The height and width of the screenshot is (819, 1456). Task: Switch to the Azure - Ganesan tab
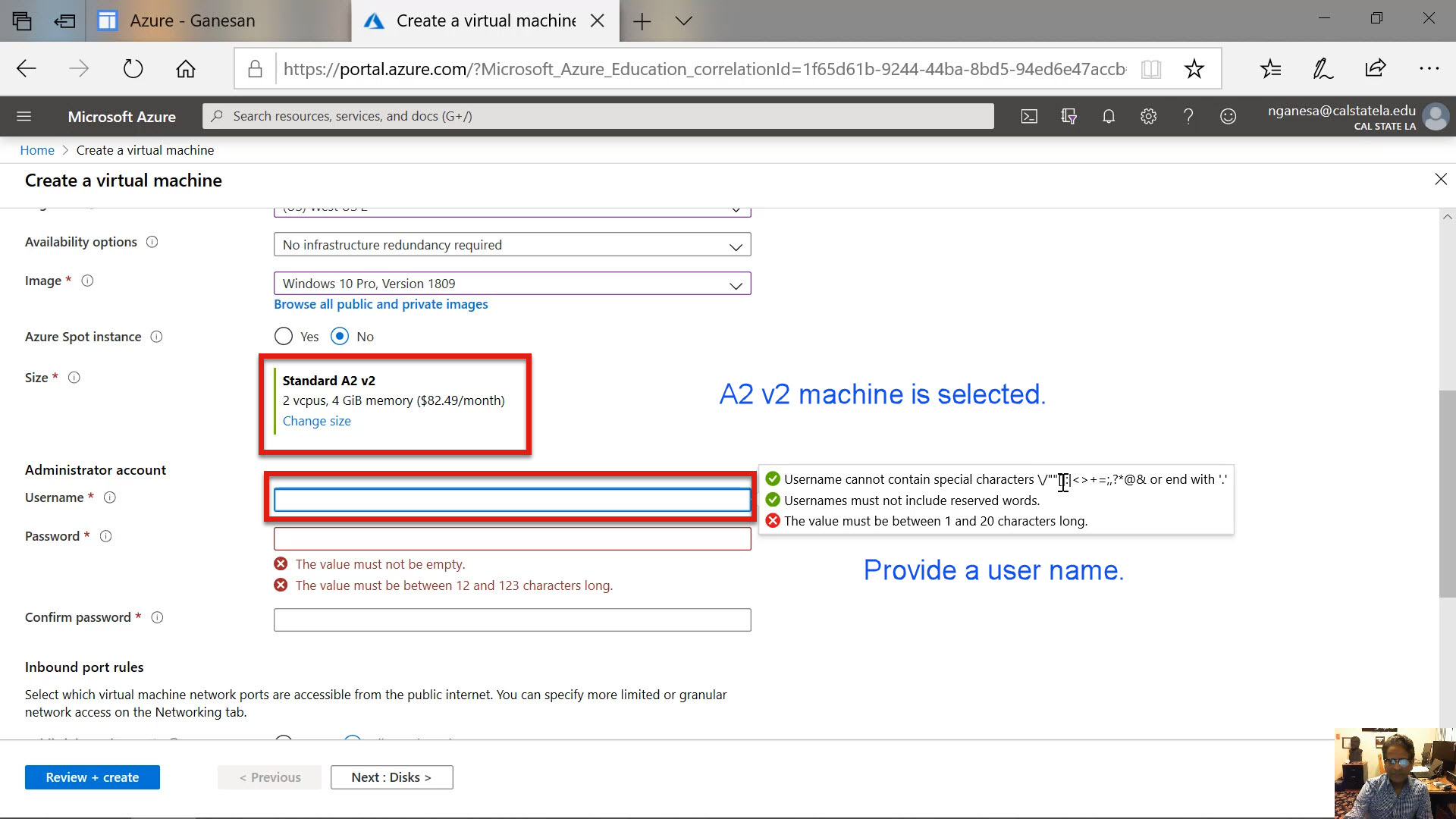point(193,20)
